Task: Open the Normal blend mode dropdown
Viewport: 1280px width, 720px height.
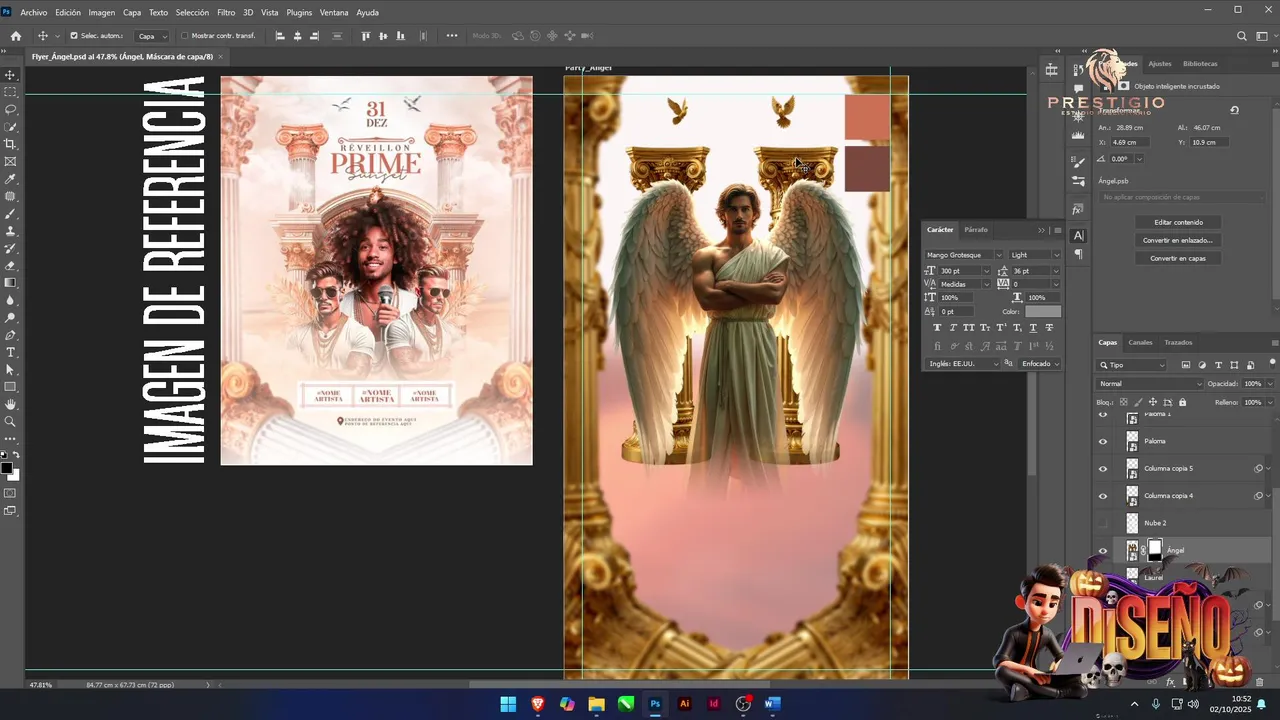Action: pyautogui.click(x=1150, y=384)
